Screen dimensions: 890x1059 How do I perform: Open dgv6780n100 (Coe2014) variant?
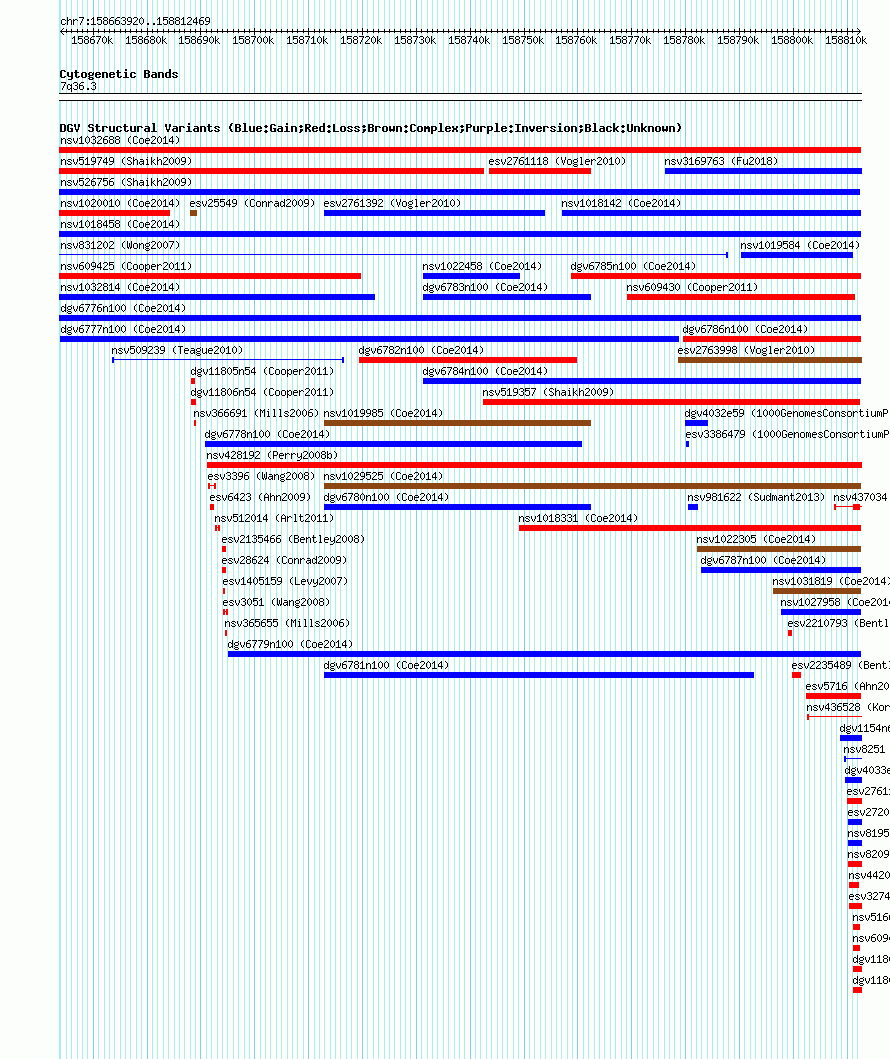(x=457, y=507)
